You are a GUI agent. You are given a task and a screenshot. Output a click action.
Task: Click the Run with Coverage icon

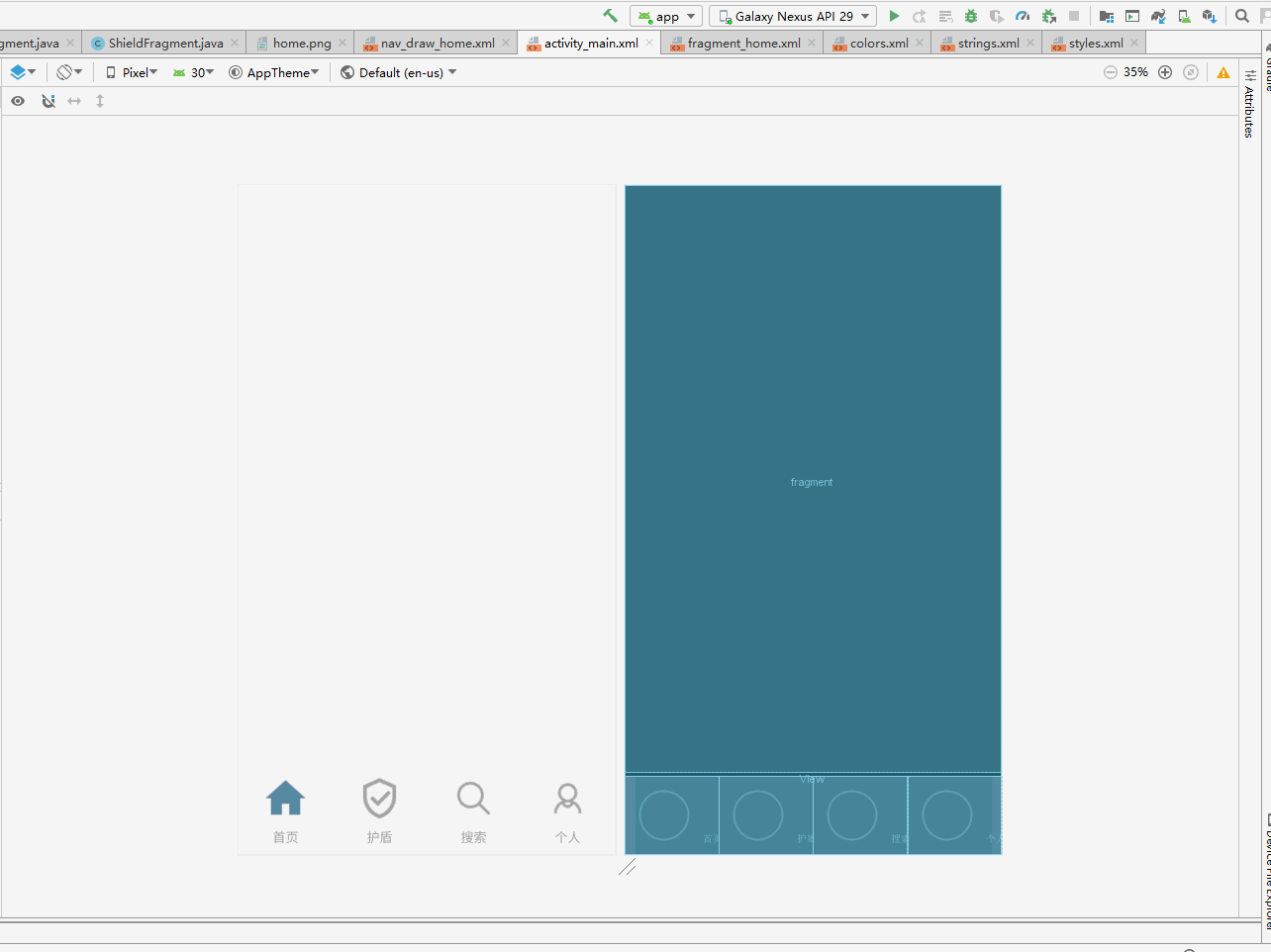tap(997, 16)
